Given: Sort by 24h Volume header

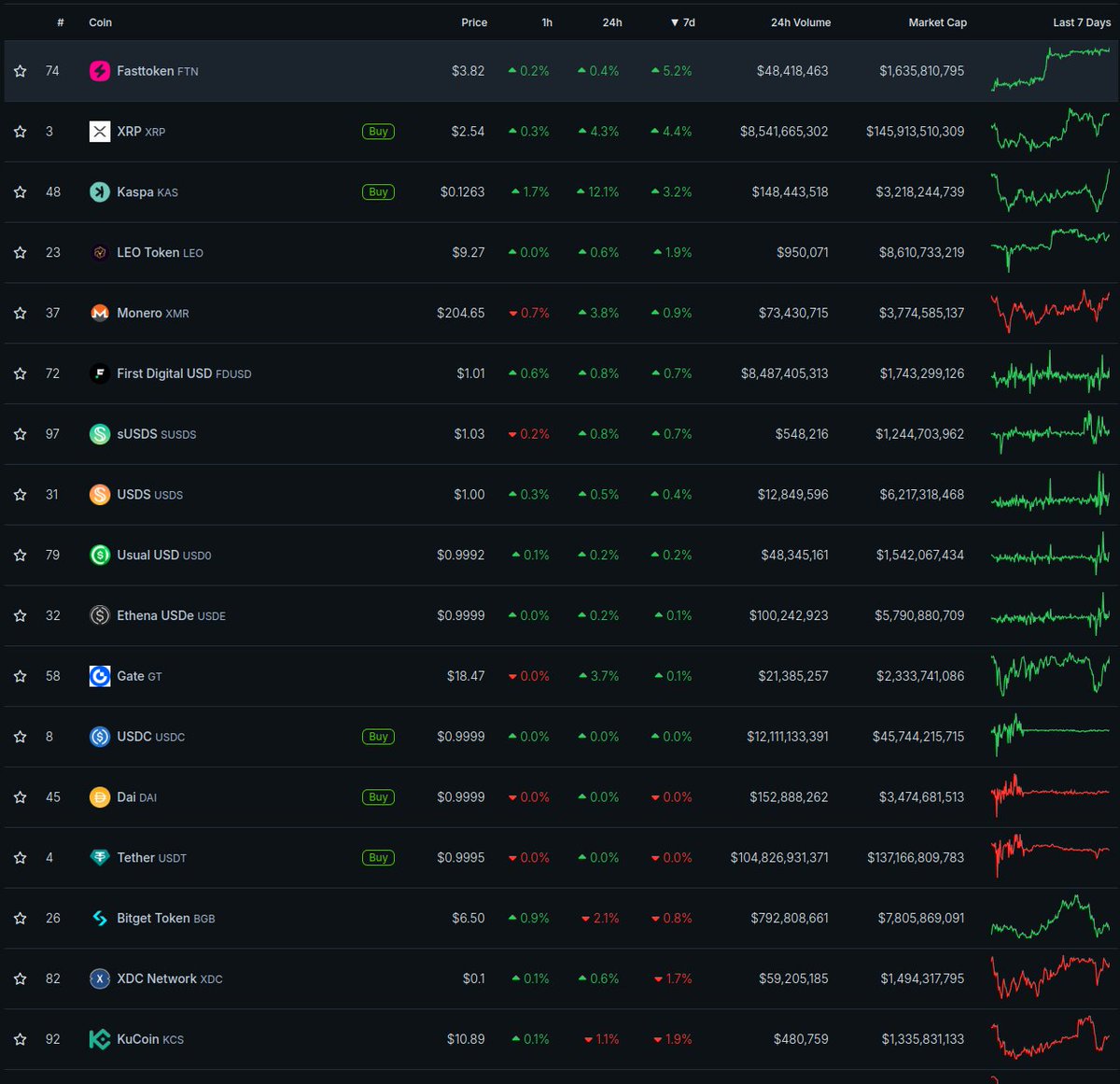Looking at the screenshot, I should 801,22.
